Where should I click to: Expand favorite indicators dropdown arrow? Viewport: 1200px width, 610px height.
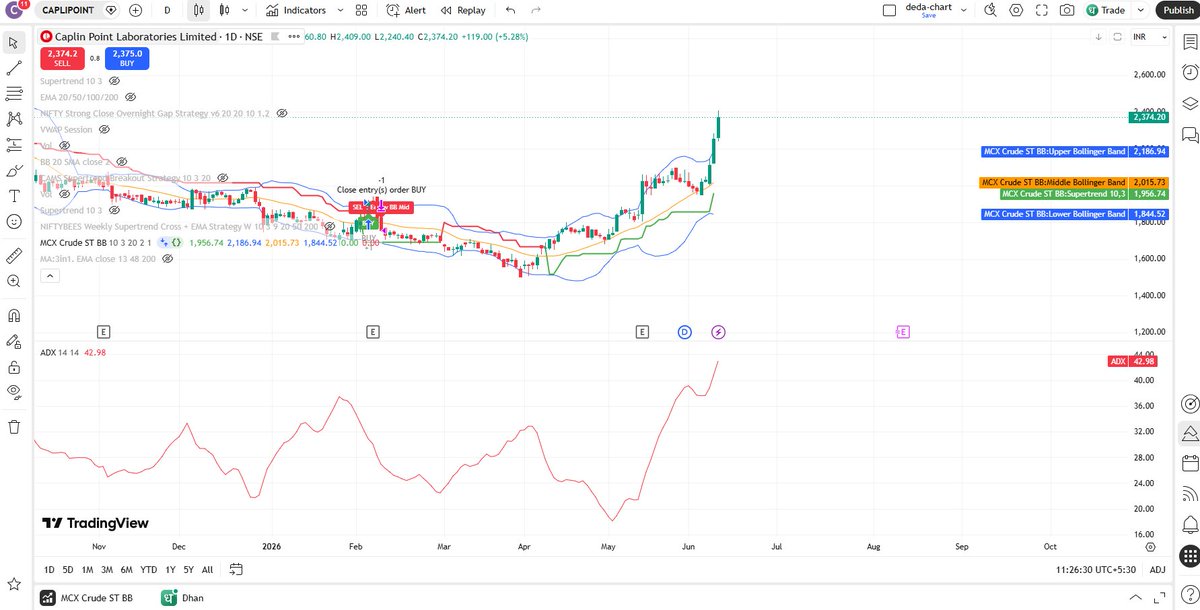click(342, 10)
